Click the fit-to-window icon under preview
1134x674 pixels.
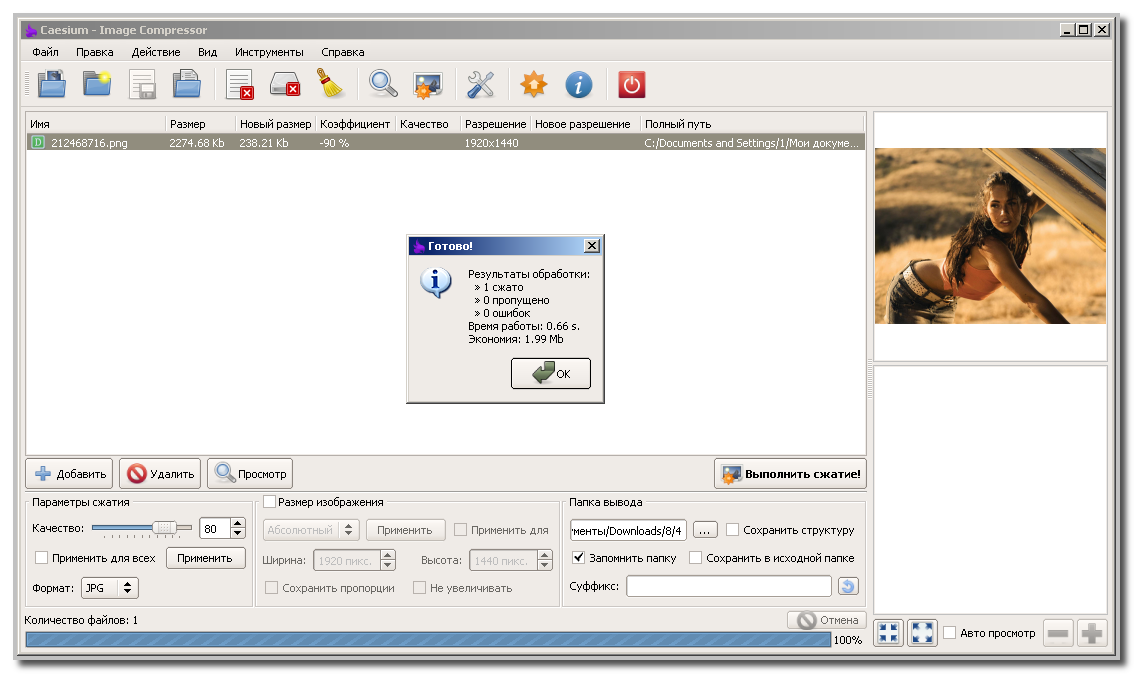(889, 633)
